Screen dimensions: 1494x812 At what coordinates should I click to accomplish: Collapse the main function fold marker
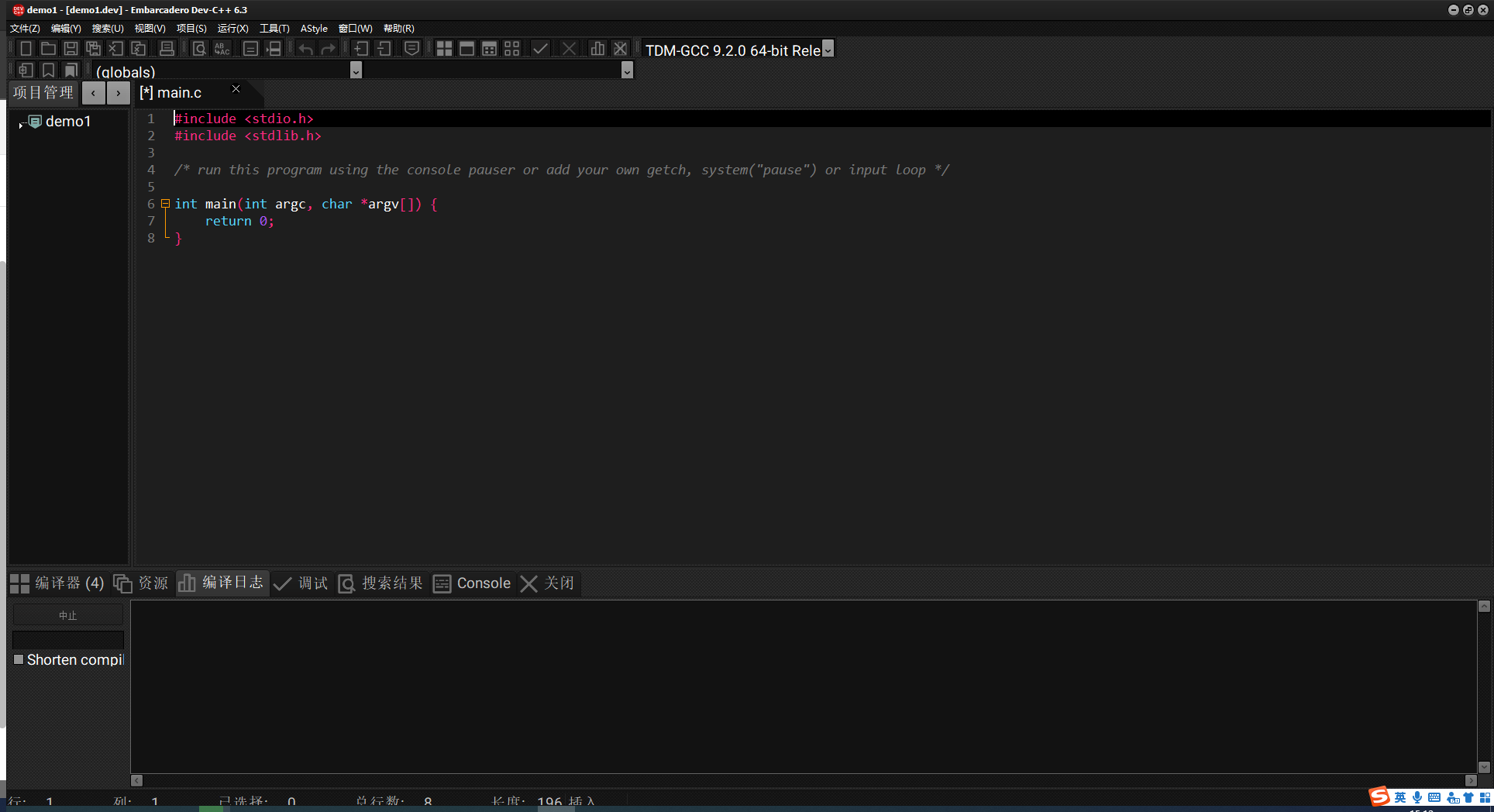tap(165, 204)
